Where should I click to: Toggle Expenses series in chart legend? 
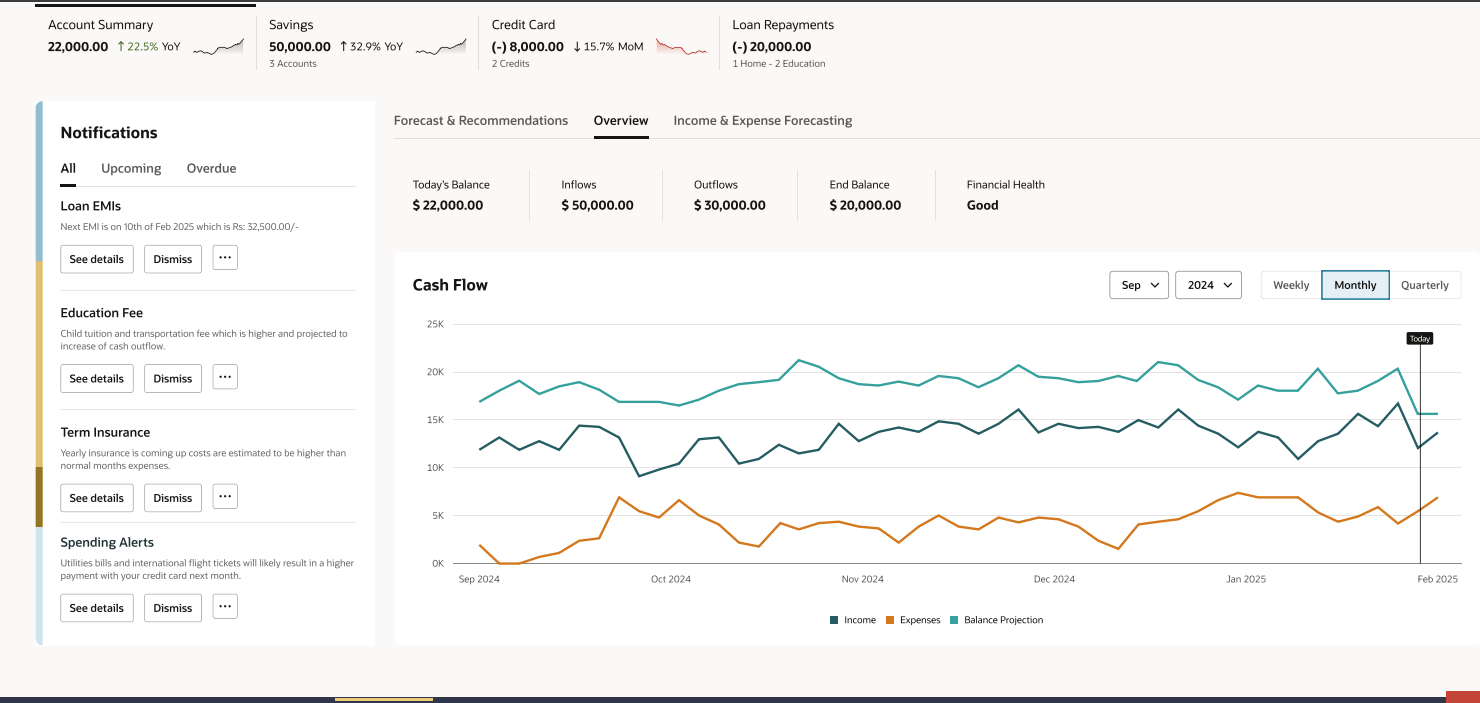[913, 620]
